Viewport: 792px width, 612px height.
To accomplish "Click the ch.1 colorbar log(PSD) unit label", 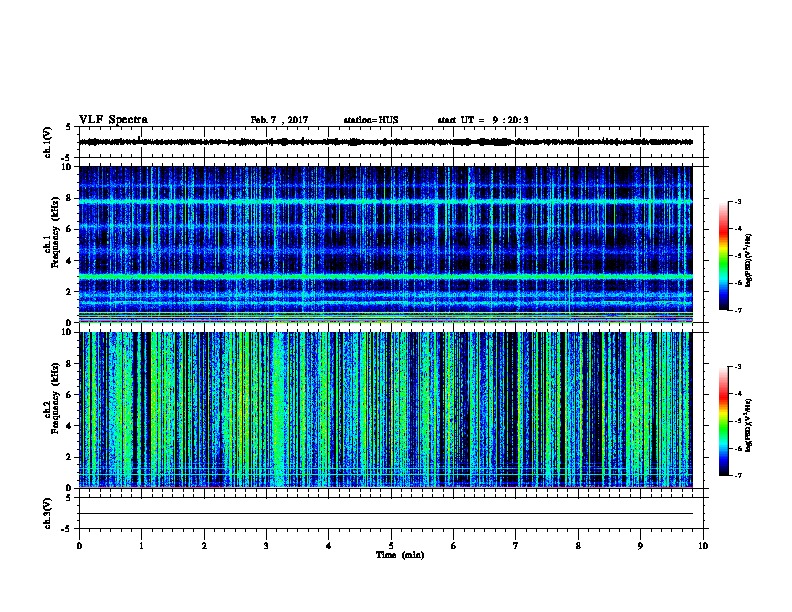I will click(x=749, y=260).
